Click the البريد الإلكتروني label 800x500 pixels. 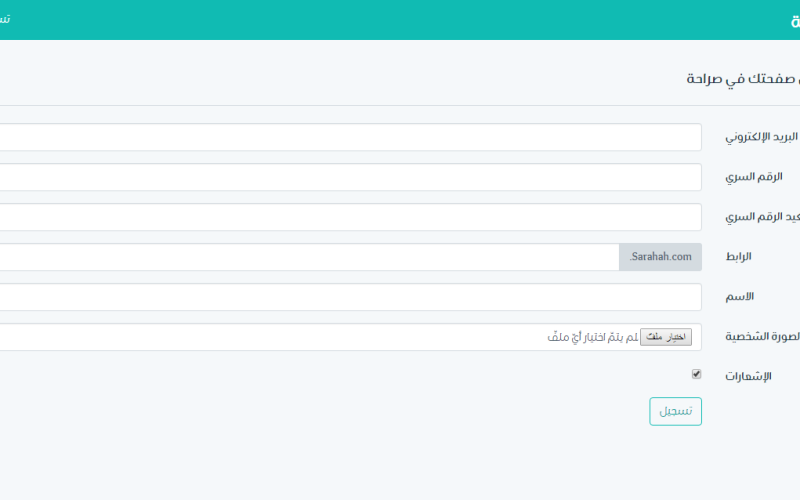tap(765, 137)
